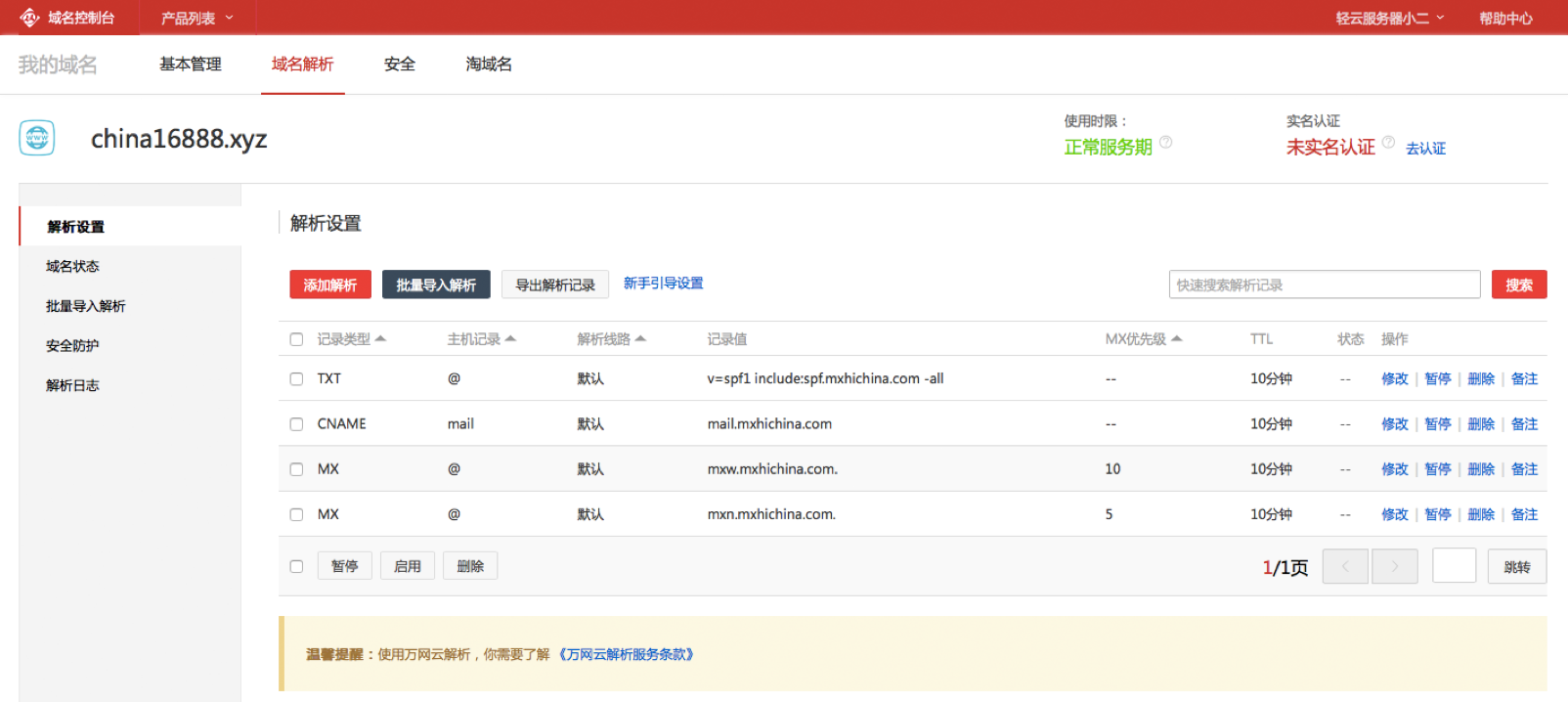Go to next page arrow

point(1395,566)
